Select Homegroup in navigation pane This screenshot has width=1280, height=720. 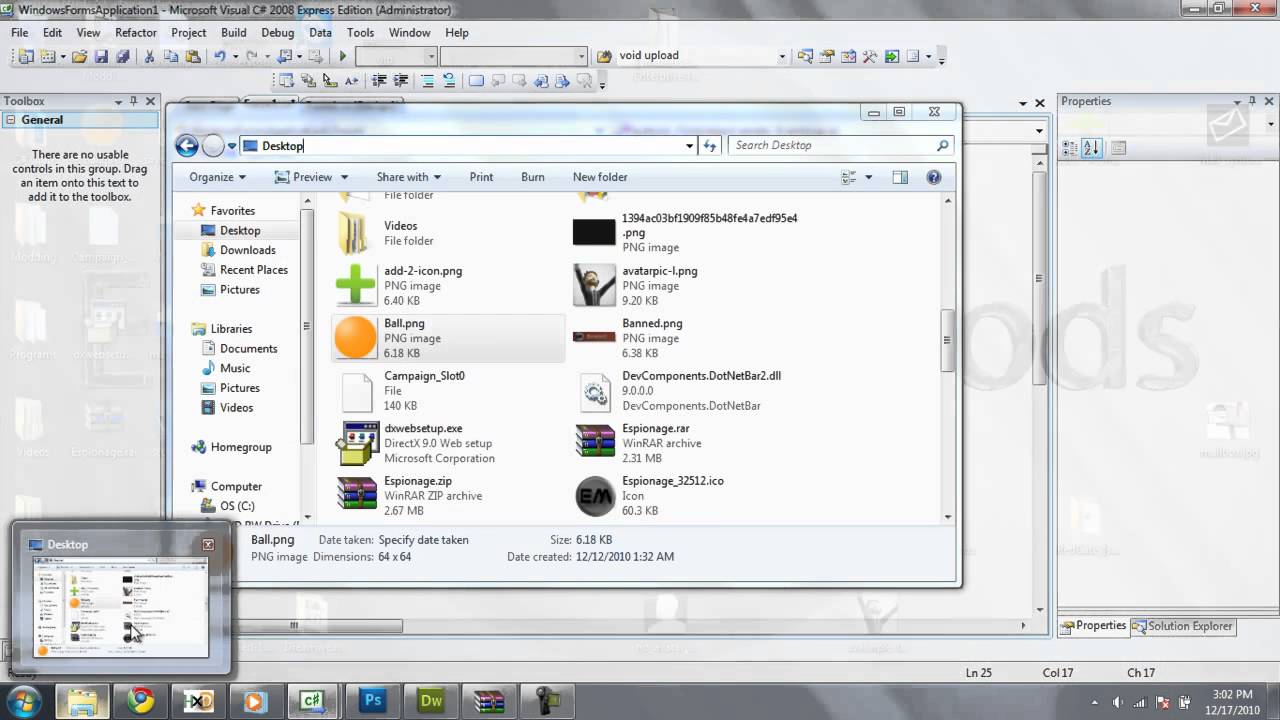[241, 447]
